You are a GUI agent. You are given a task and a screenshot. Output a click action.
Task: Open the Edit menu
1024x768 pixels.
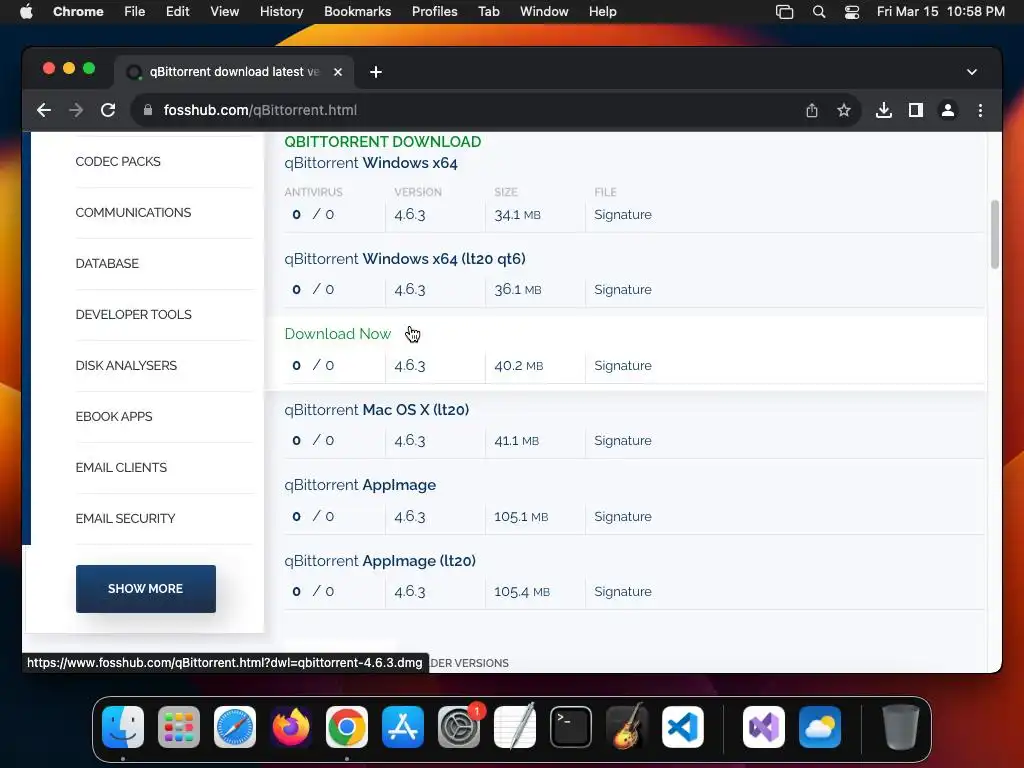177,12
